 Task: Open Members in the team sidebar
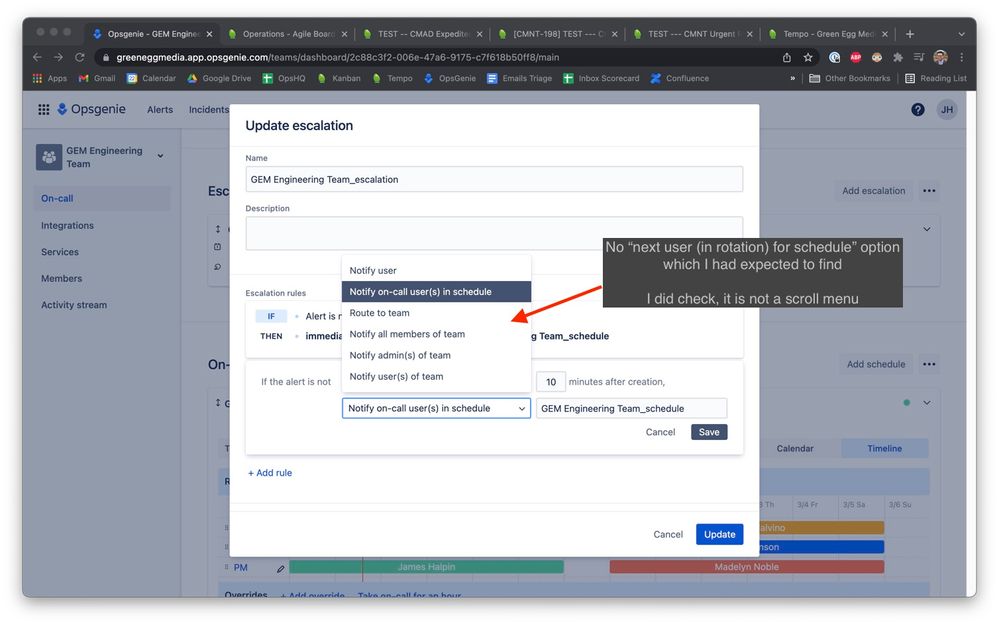pos(62,278)
